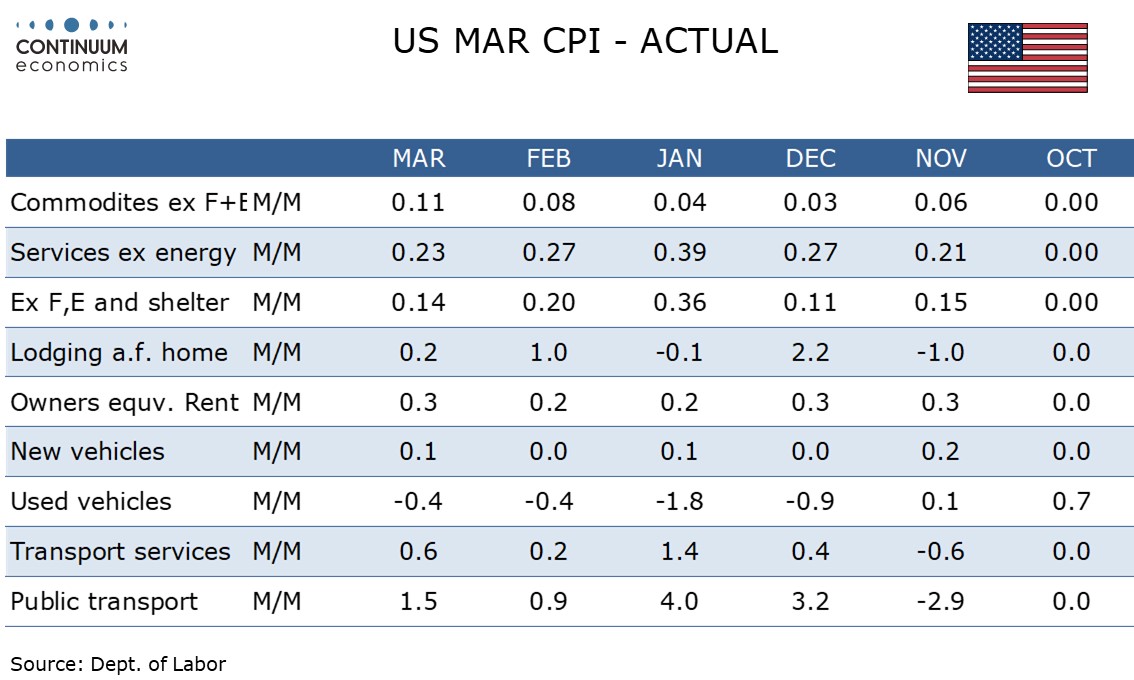Select the Owners equv. Rent row label
Screen dimensions: 1134x680
(x=124, y=403)
